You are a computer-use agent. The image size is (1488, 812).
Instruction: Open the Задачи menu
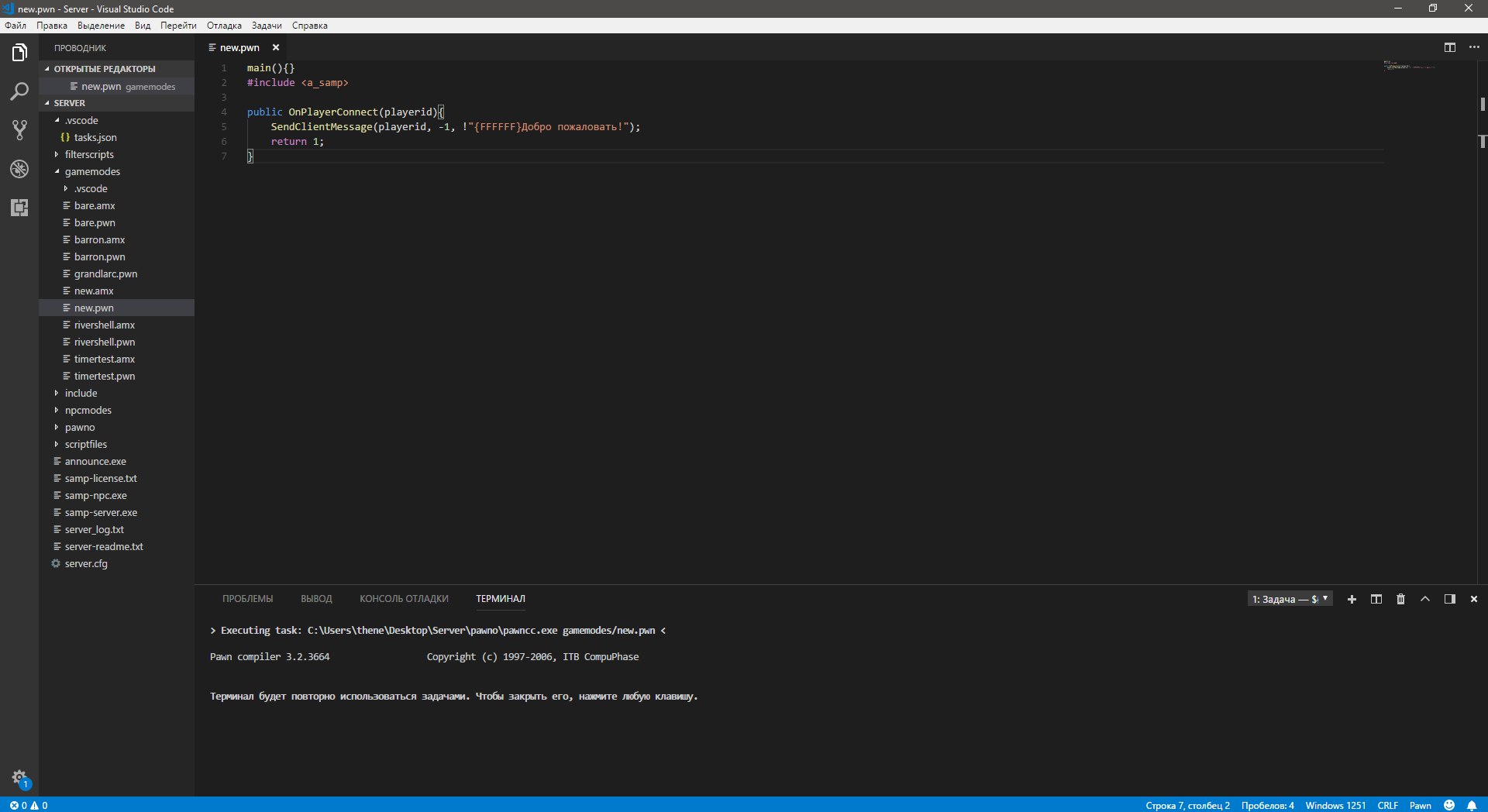267,26
